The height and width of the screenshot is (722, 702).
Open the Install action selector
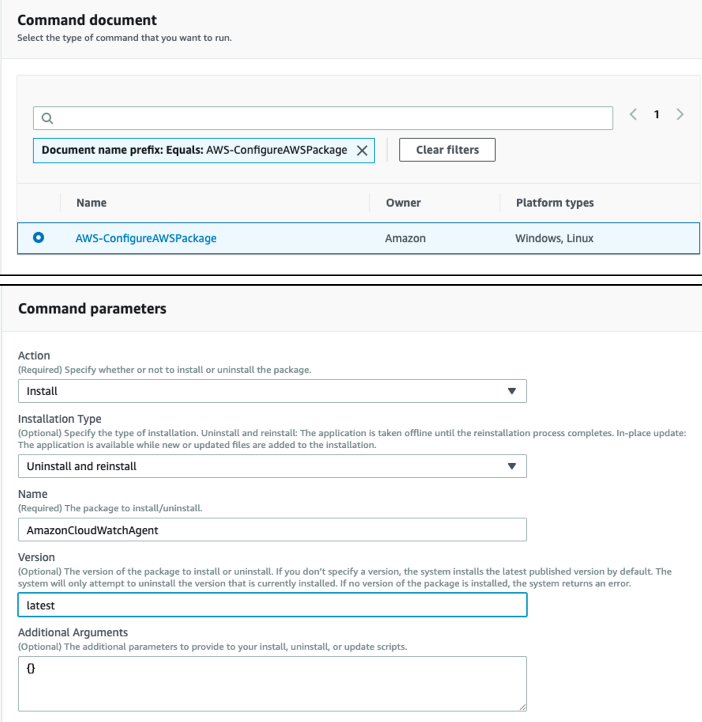tap(272, 391)
